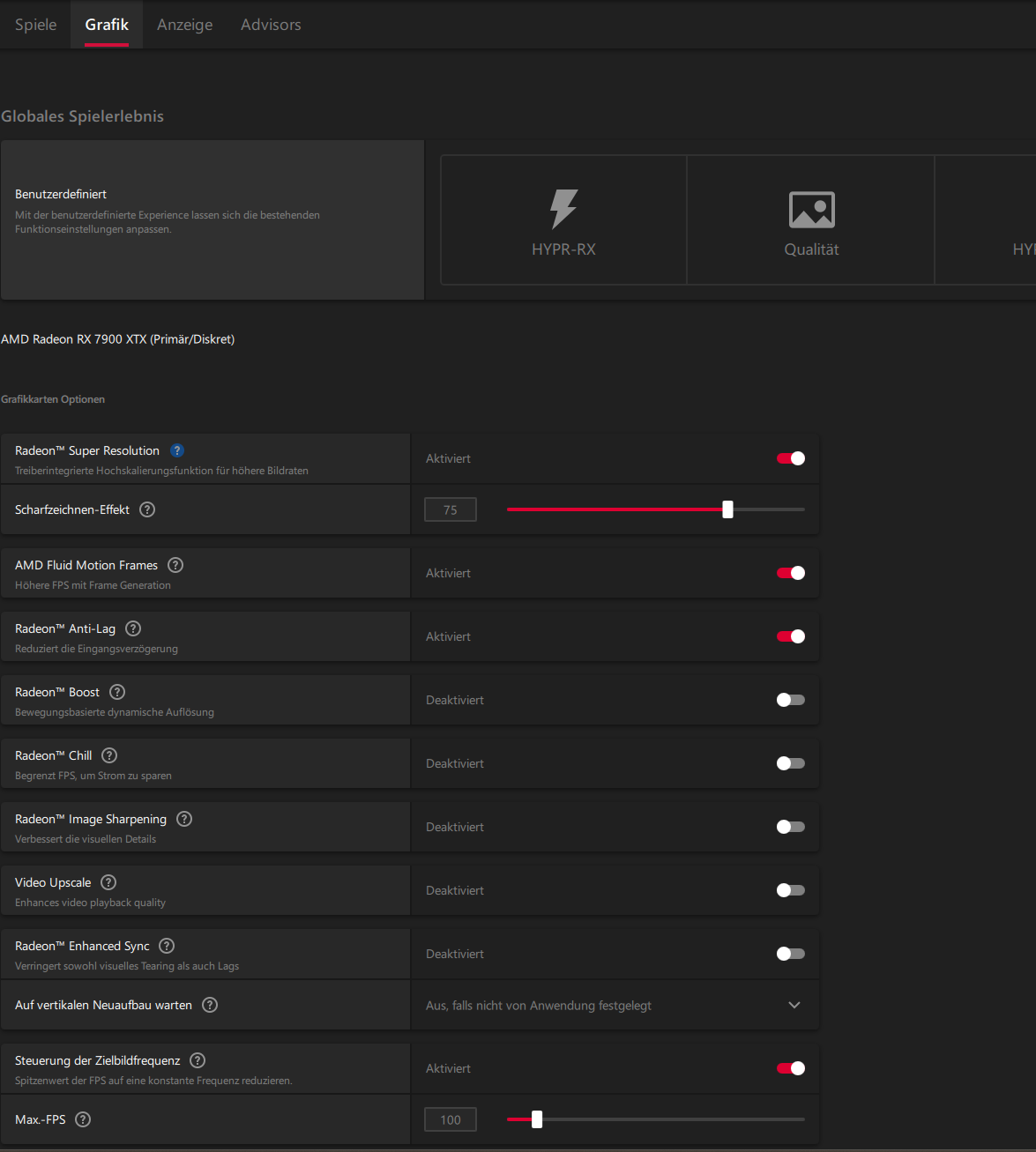Viewport: 1036px width, 1152px height.
Task: Click the Globales Spielerlebnis heading
Action: (83, 116)
